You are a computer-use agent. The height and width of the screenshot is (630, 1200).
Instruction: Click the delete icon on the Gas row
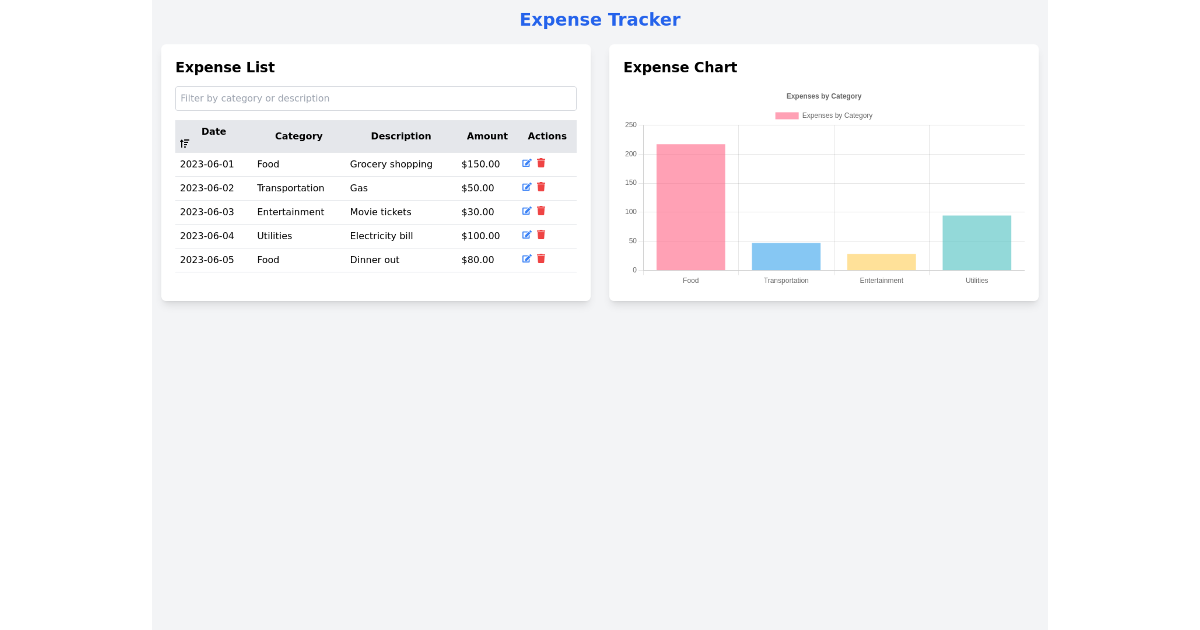tap(541, 186)
